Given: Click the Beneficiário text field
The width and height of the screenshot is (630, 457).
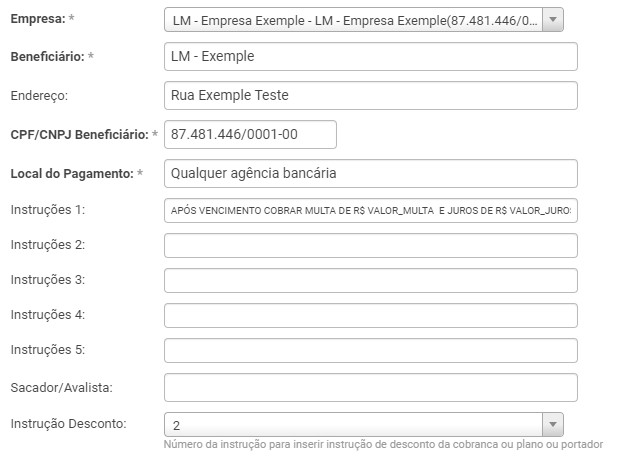Looking at the screenshot, I should coord(370,56).
